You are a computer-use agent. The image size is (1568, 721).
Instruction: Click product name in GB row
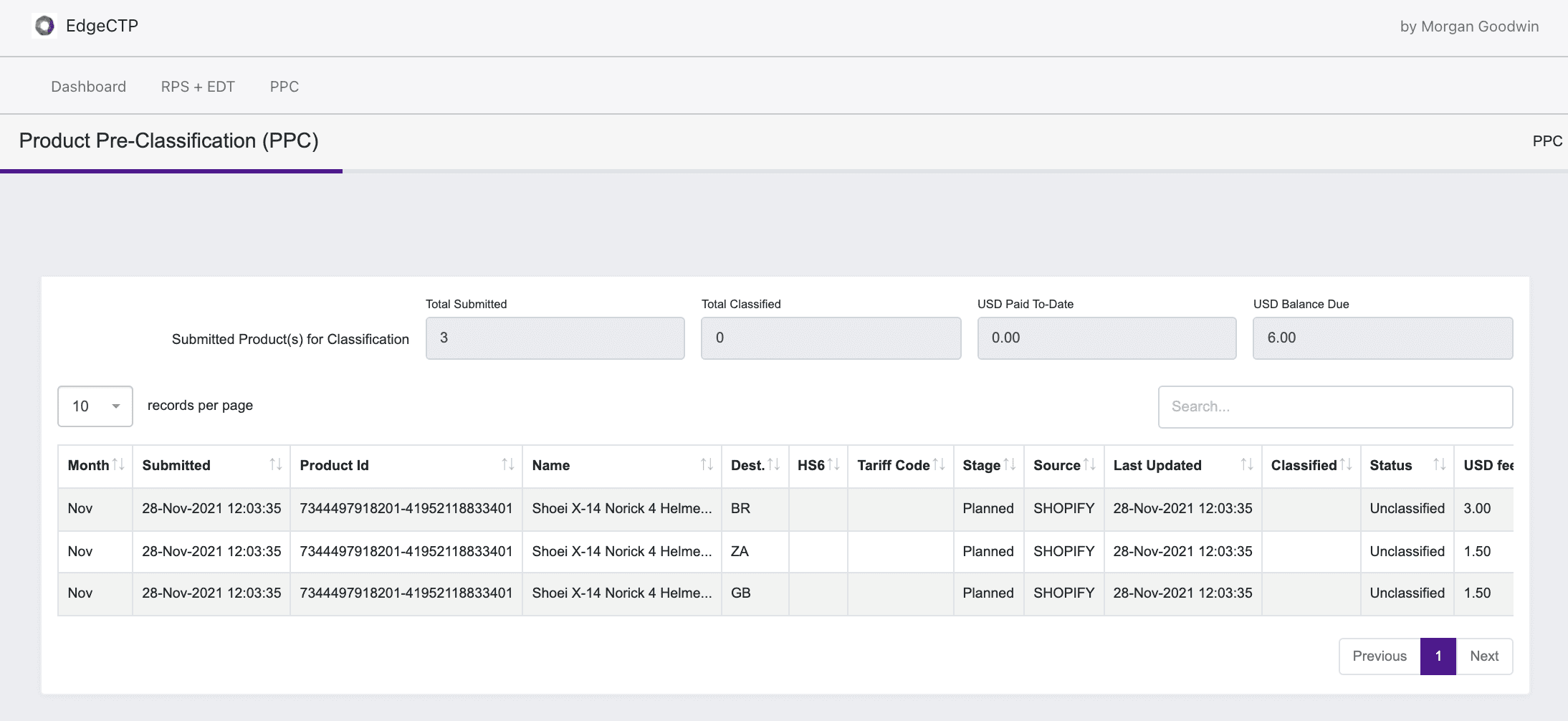(x=622, y=593)
